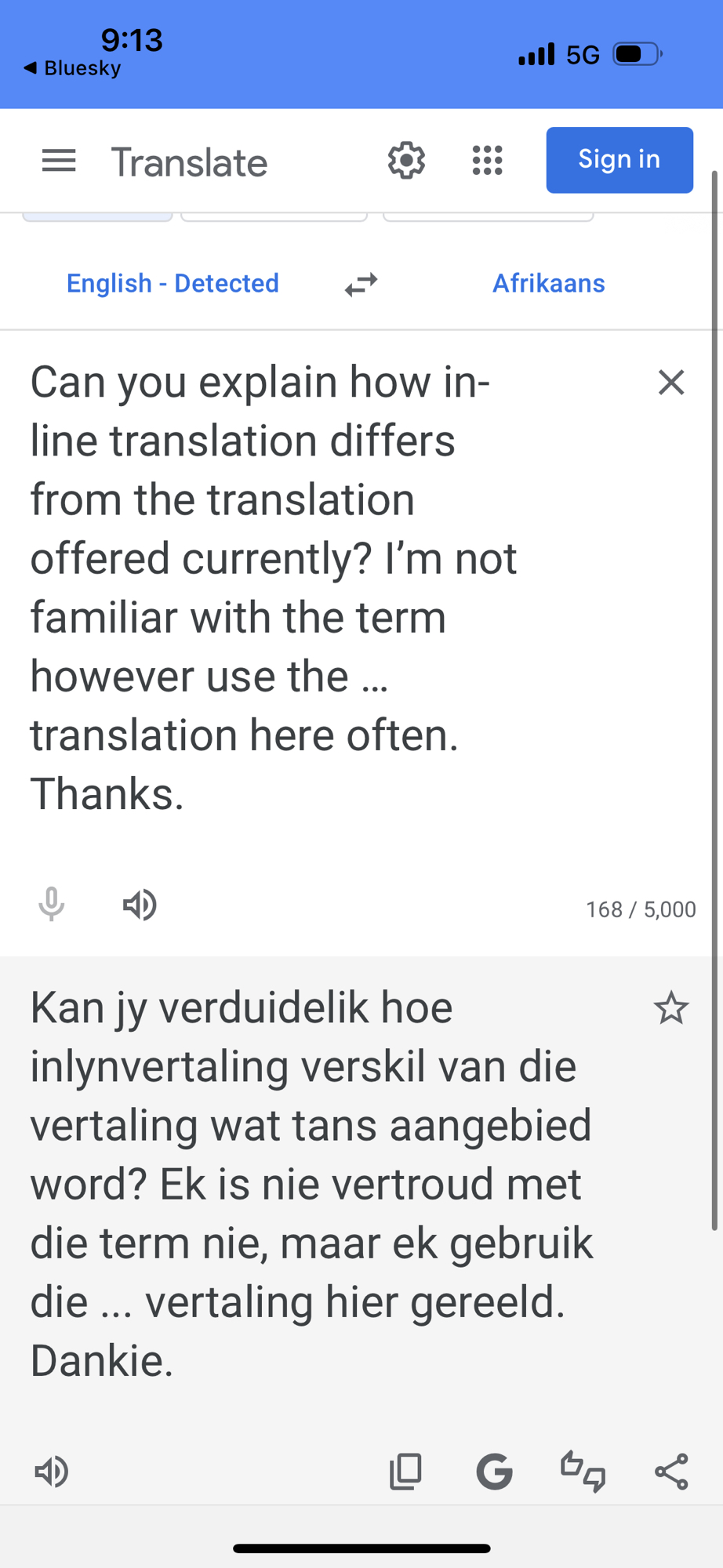Viewport: 723px width, 1568px height.
Task: Return to Bluesky app
Action: click(x=72, y=68)
